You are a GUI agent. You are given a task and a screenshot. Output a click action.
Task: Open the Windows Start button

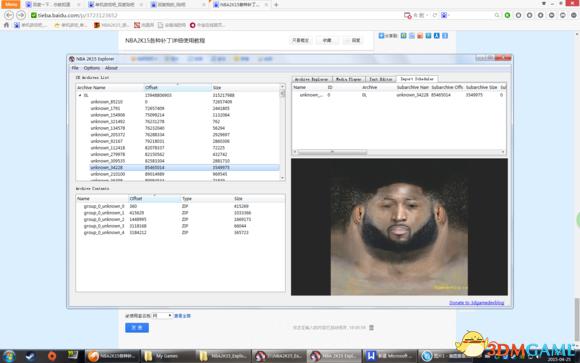tap(9, 356)
